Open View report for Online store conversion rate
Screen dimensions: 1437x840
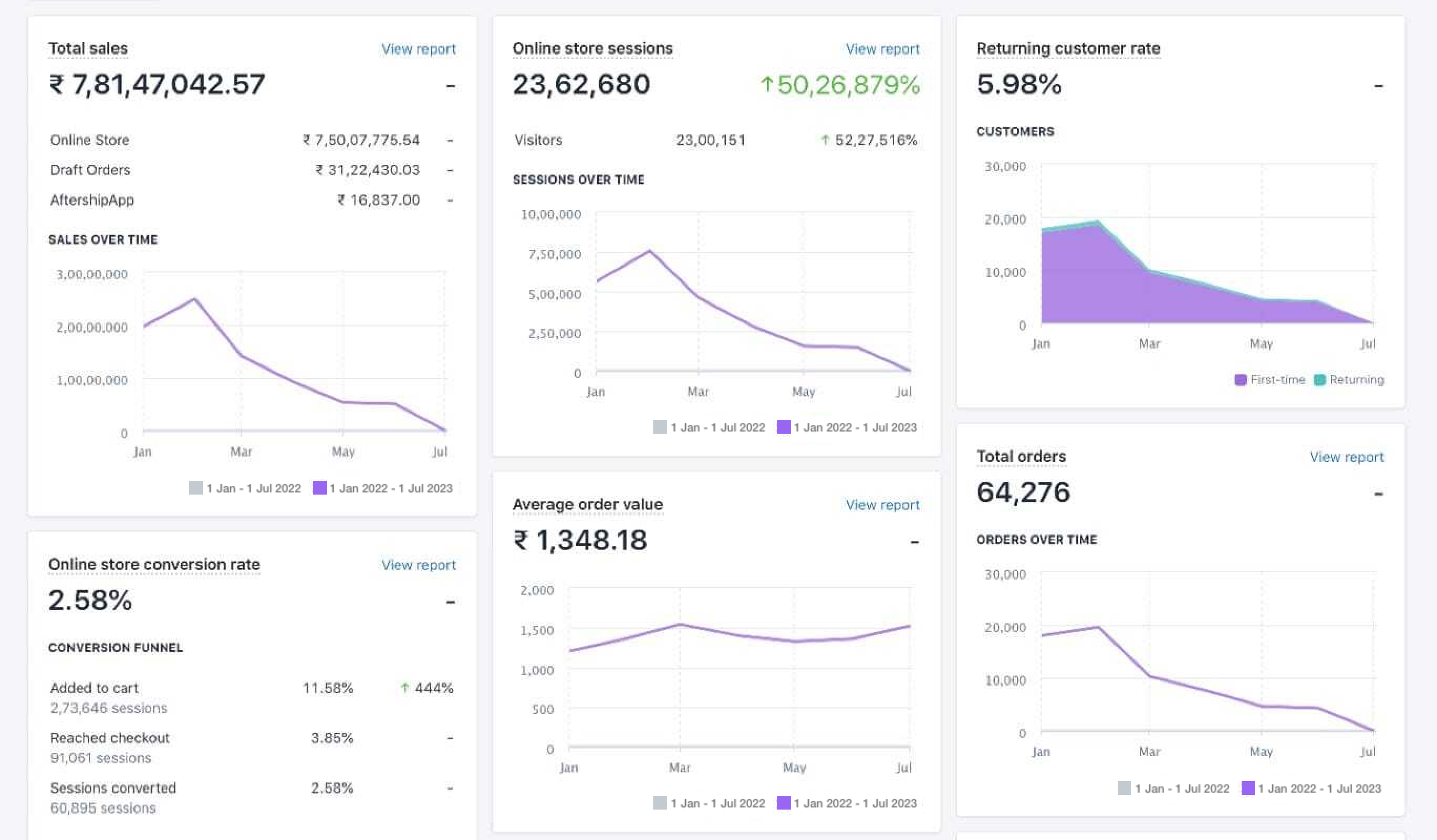coord(418,565)
